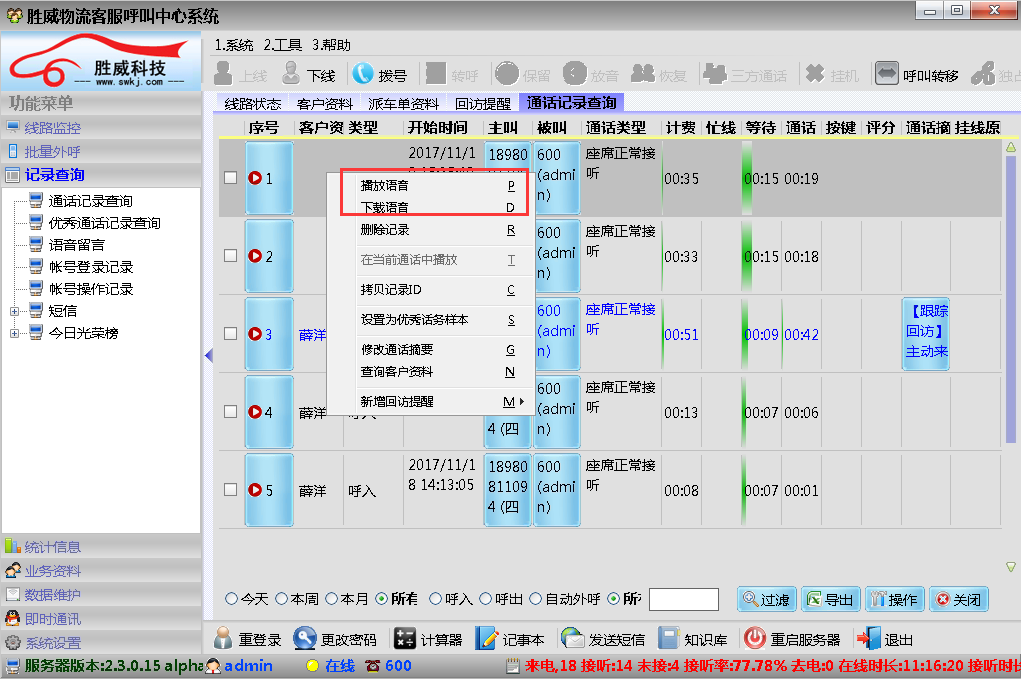Select the 呼出 outbound radio button
Image resolution: width=1021 pixels, height=679 pixels.
486,599
